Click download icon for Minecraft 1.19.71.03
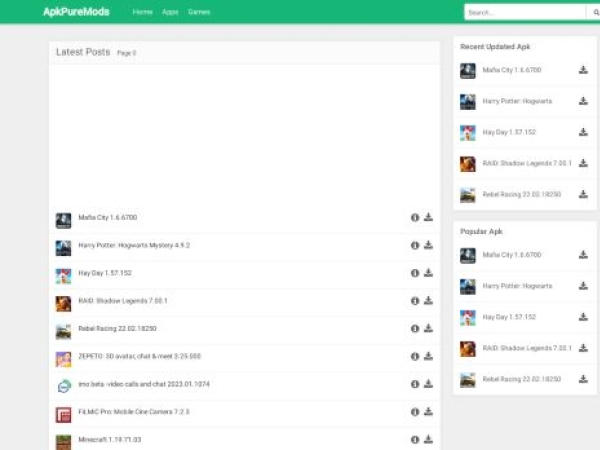This screenshot has height=450, width=600. coord(428,439)
